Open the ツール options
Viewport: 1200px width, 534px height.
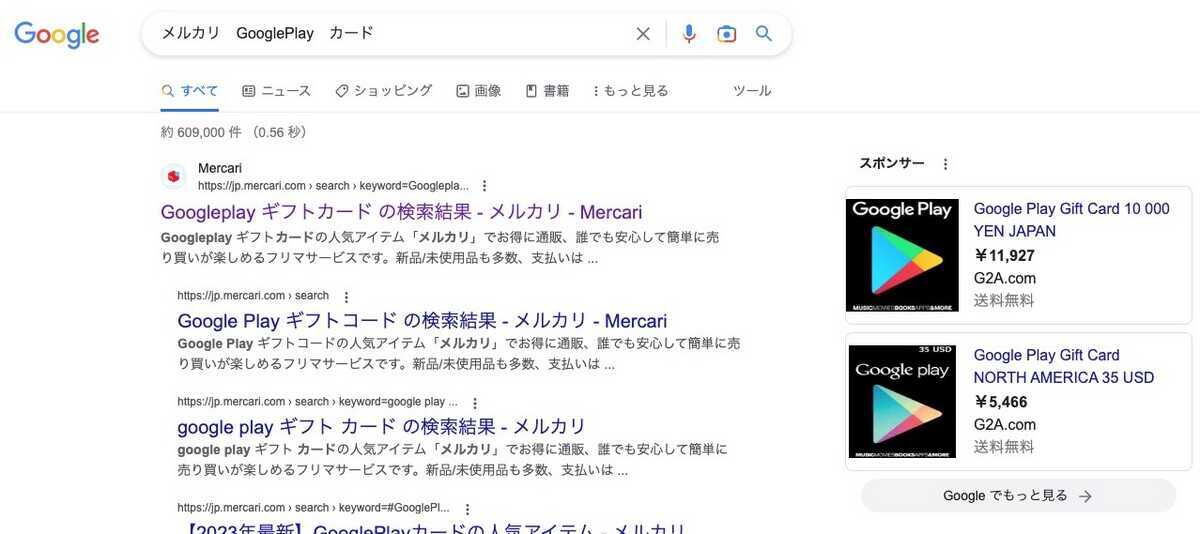pyautogui.click(x=752, y=91)
